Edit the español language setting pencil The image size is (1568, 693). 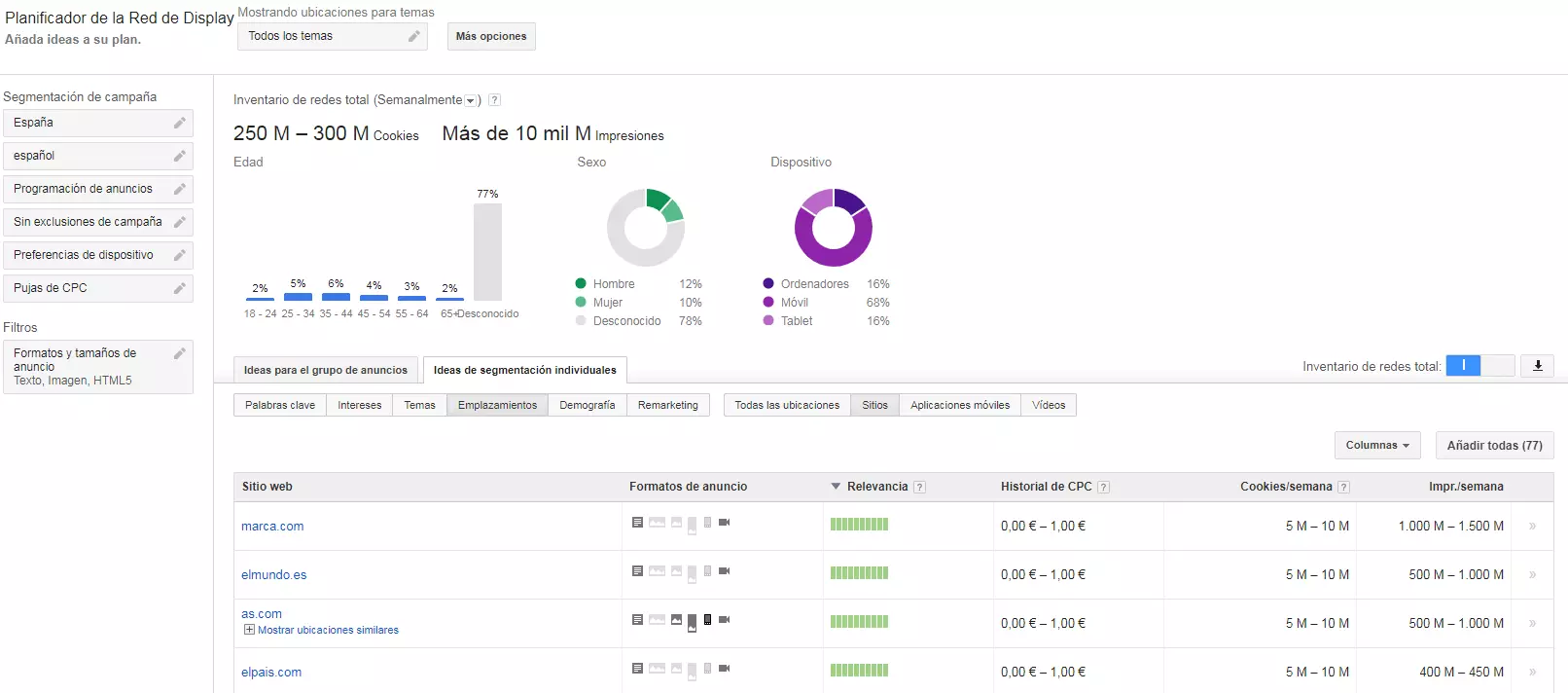(179, 157)
